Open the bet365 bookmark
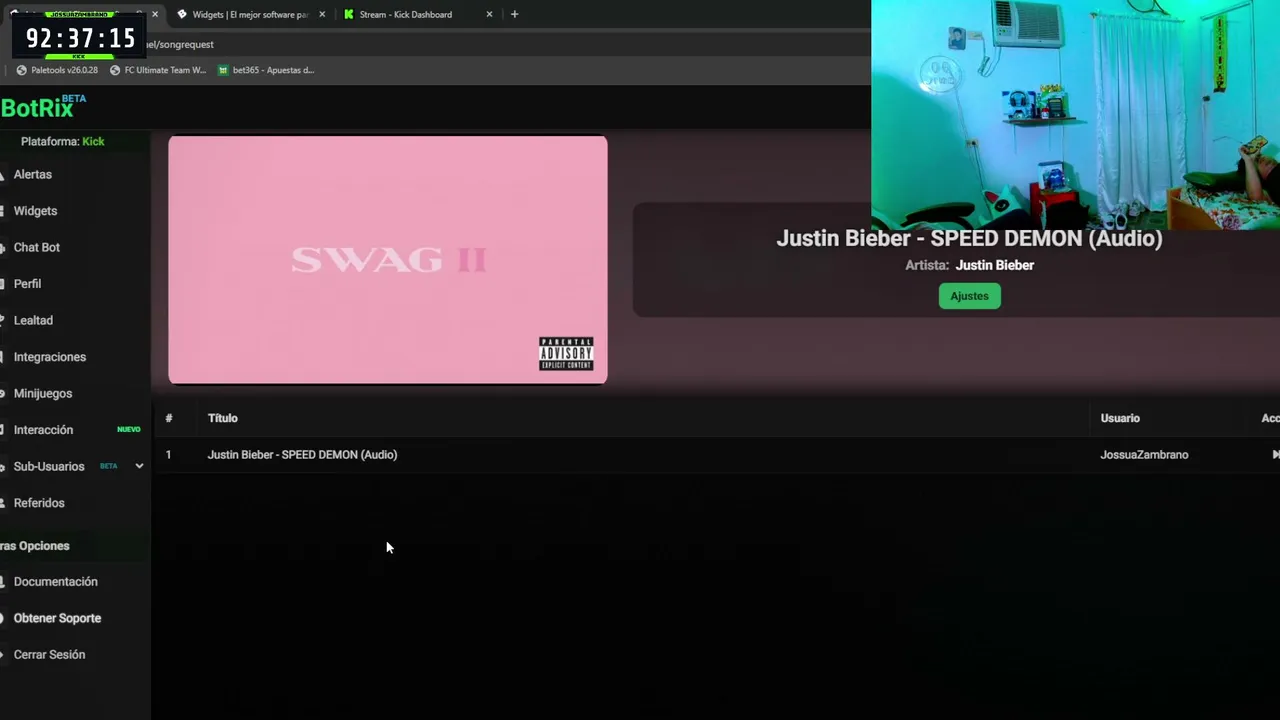1280x720 pixels. (266, 70)
